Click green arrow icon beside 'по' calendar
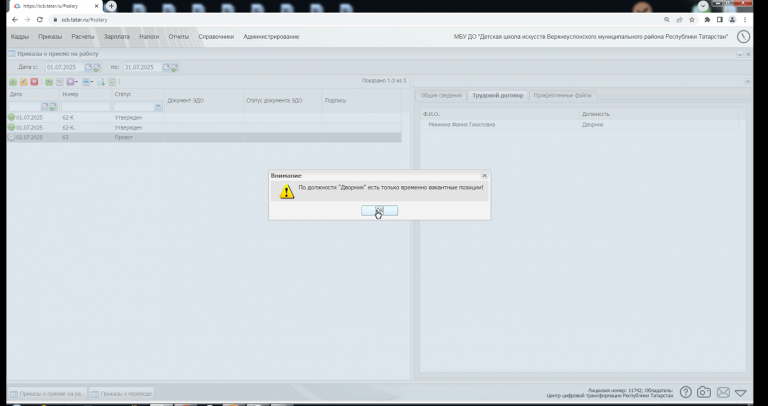Viewport: 768px width, 406px height. pos(174,68)
